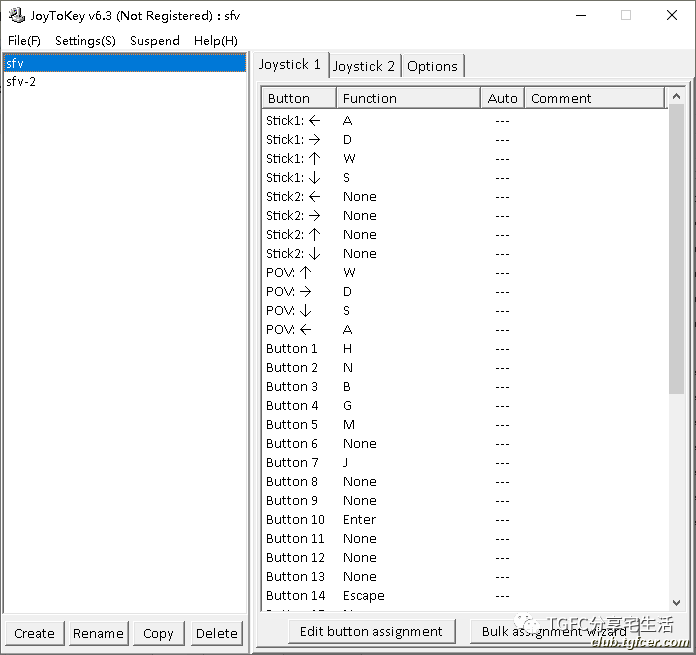Open the Settings(S) menu
The image size is (696, 655).
85,41
